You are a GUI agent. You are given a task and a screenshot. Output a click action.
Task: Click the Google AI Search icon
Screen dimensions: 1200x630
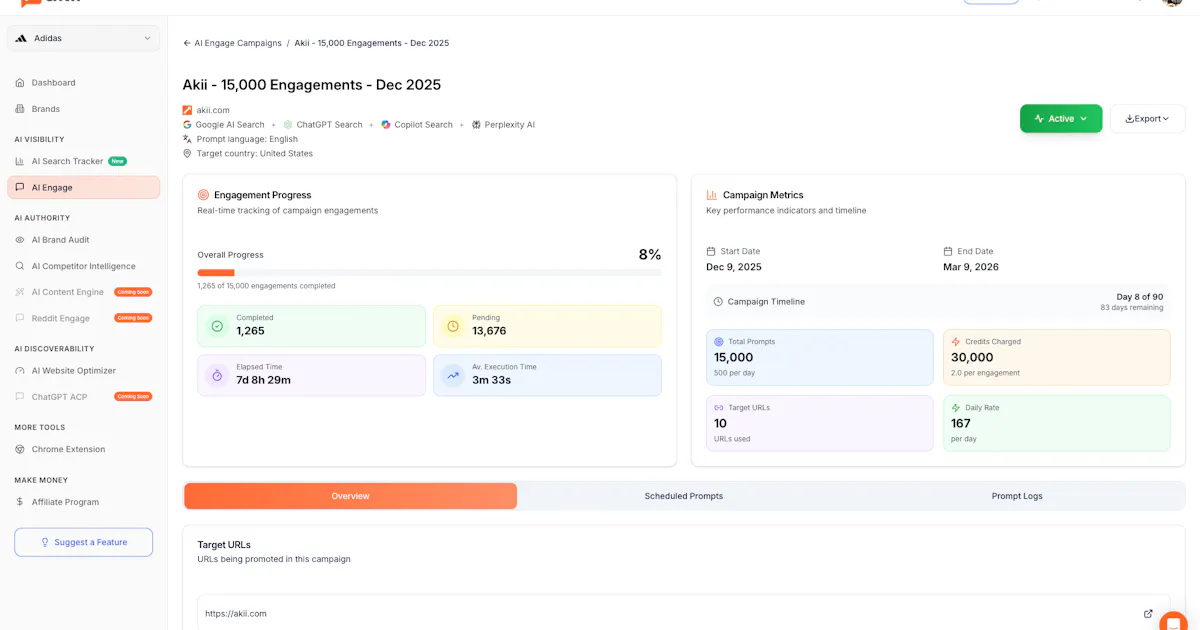pyautogui.click(x=187, y=125)
